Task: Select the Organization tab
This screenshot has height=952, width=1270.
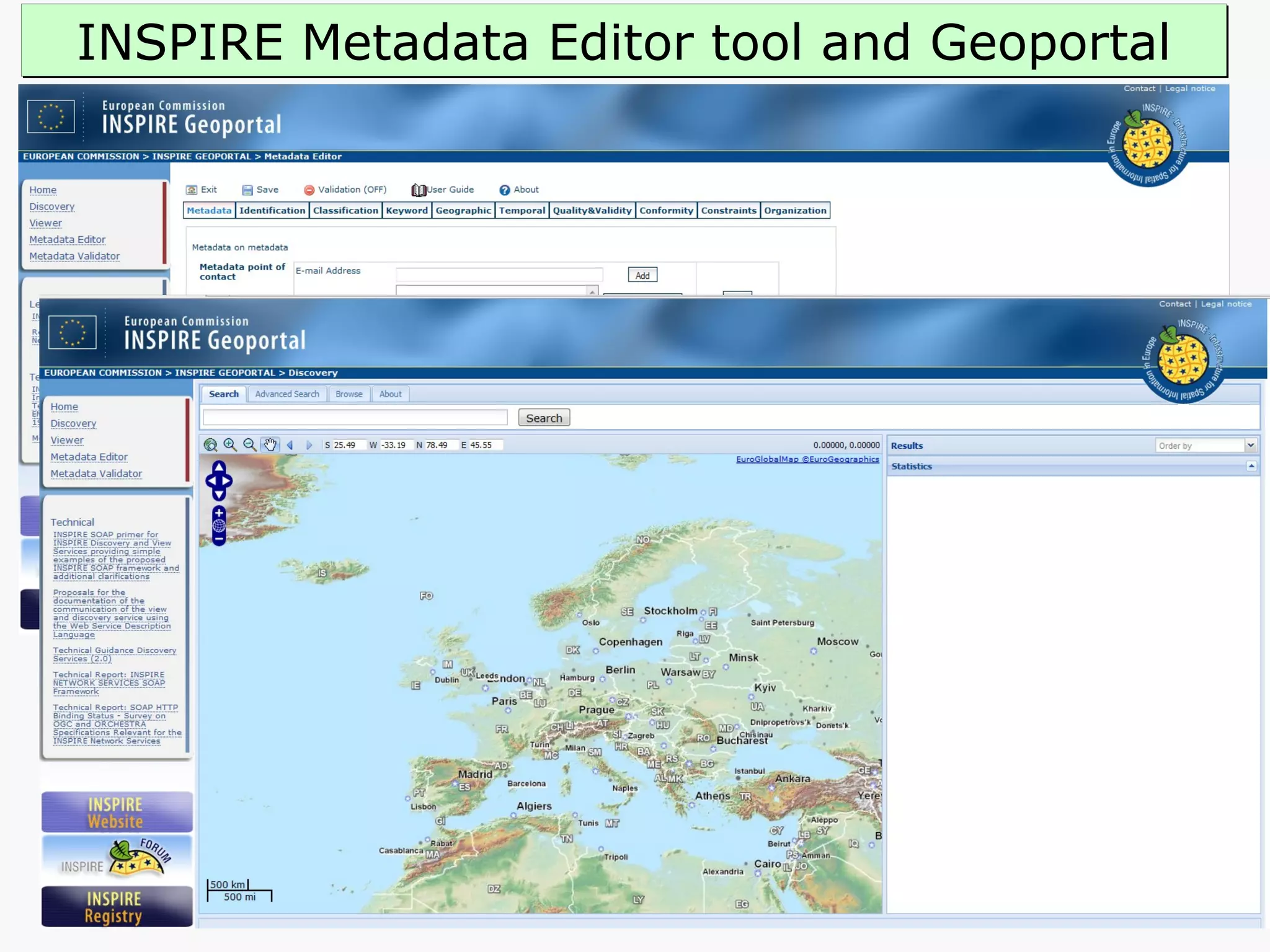Action: [795, 211]
